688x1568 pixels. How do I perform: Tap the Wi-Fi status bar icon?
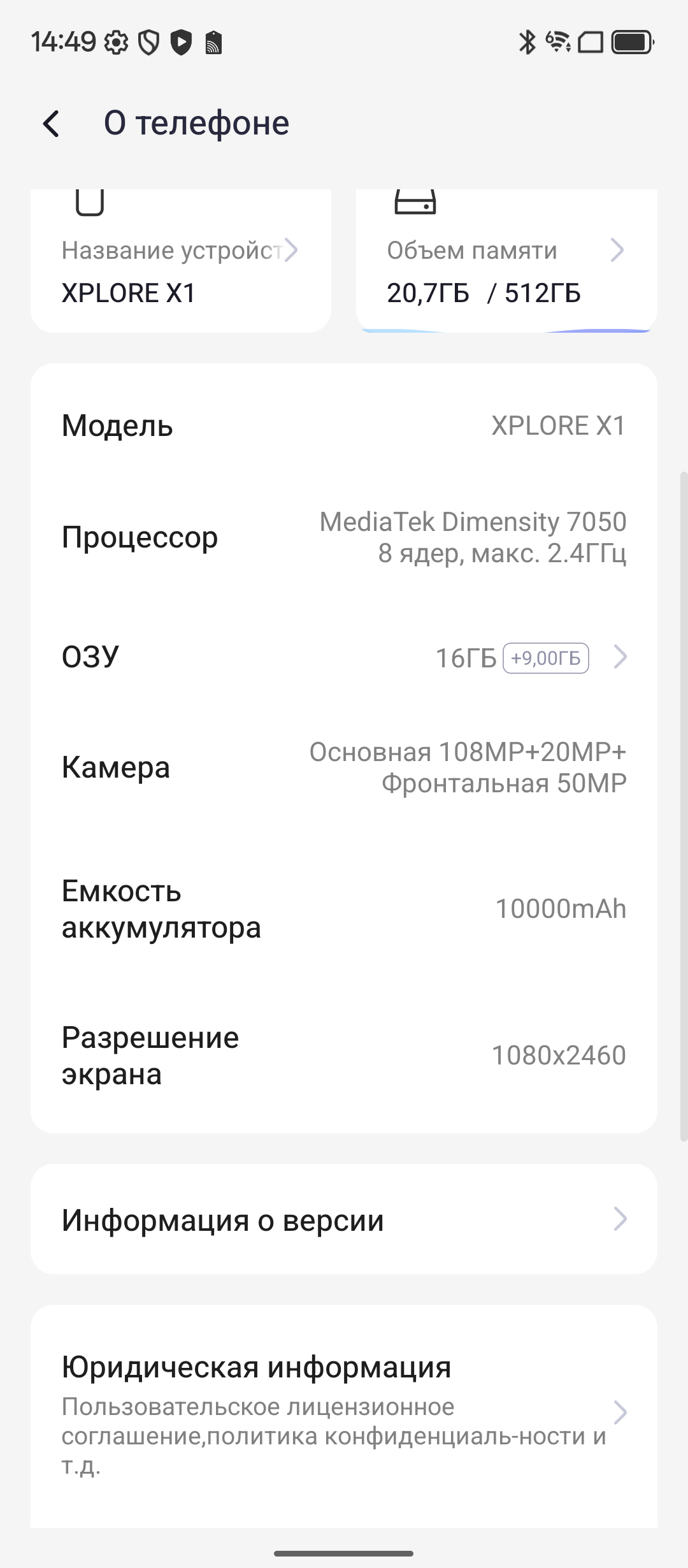coord(558,43)
